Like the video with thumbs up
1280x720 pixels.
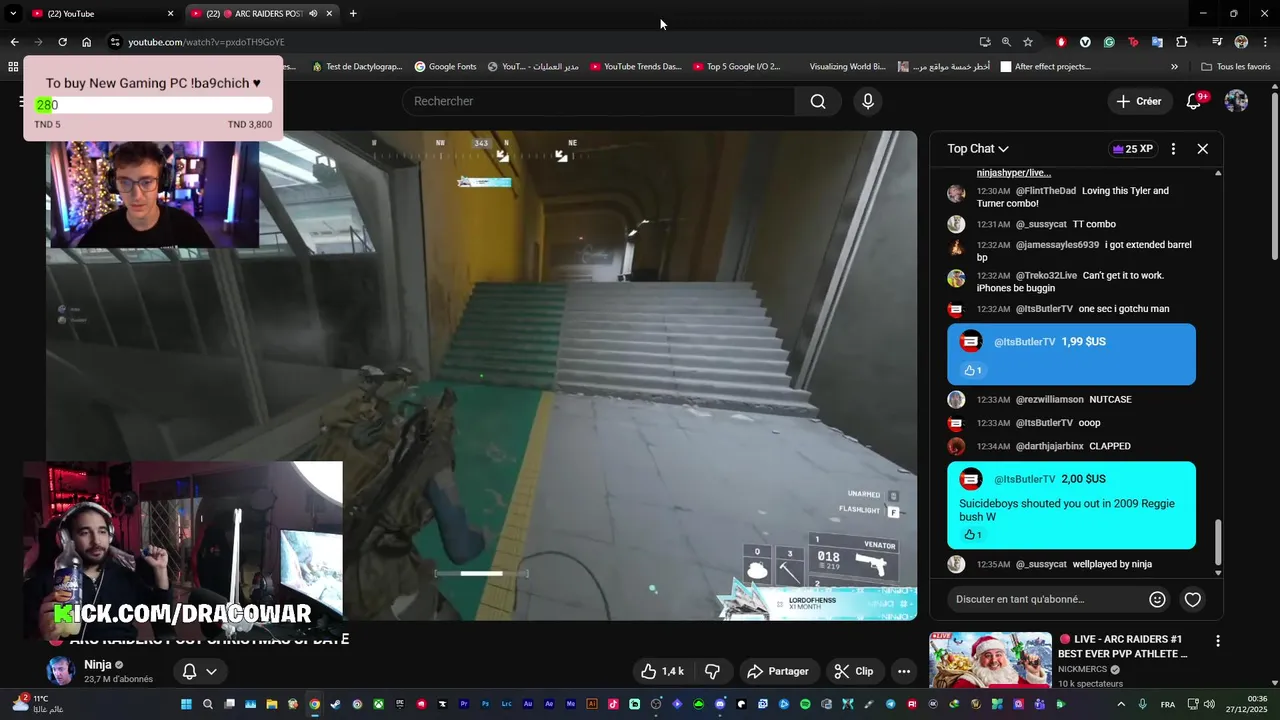662,671
